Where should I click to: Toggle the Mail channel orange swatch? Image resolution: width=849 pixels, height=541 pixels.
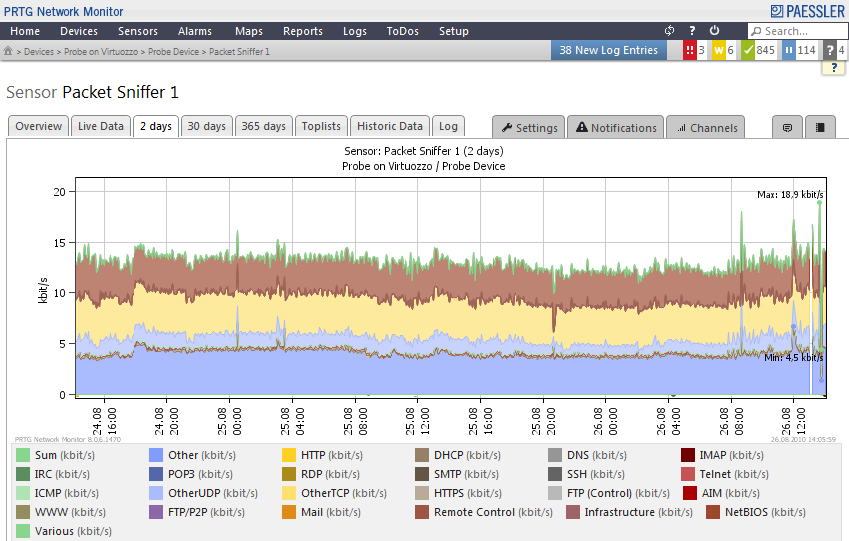(289, 512)
